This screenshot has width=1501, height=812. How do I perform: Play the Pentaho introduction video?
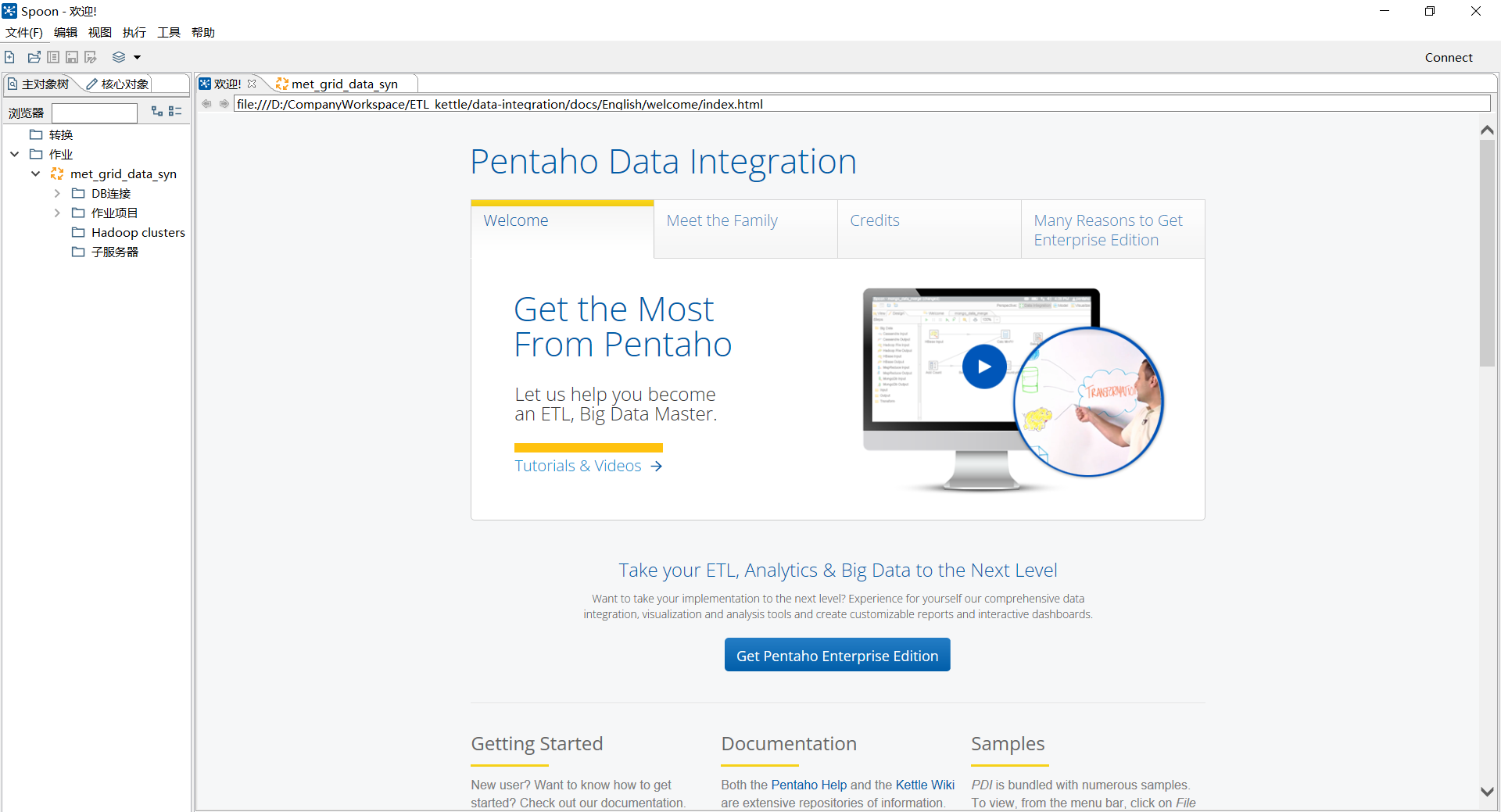984,367
